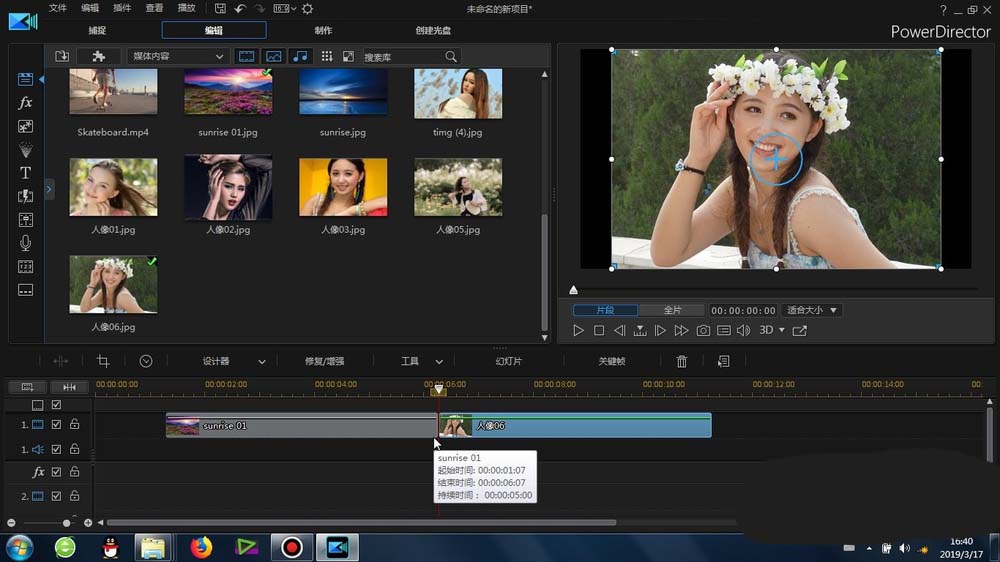The height and width of the screenshot is (562, 1000).
Task: Toggle the lock on audio track 1
Action: point(74,450)
